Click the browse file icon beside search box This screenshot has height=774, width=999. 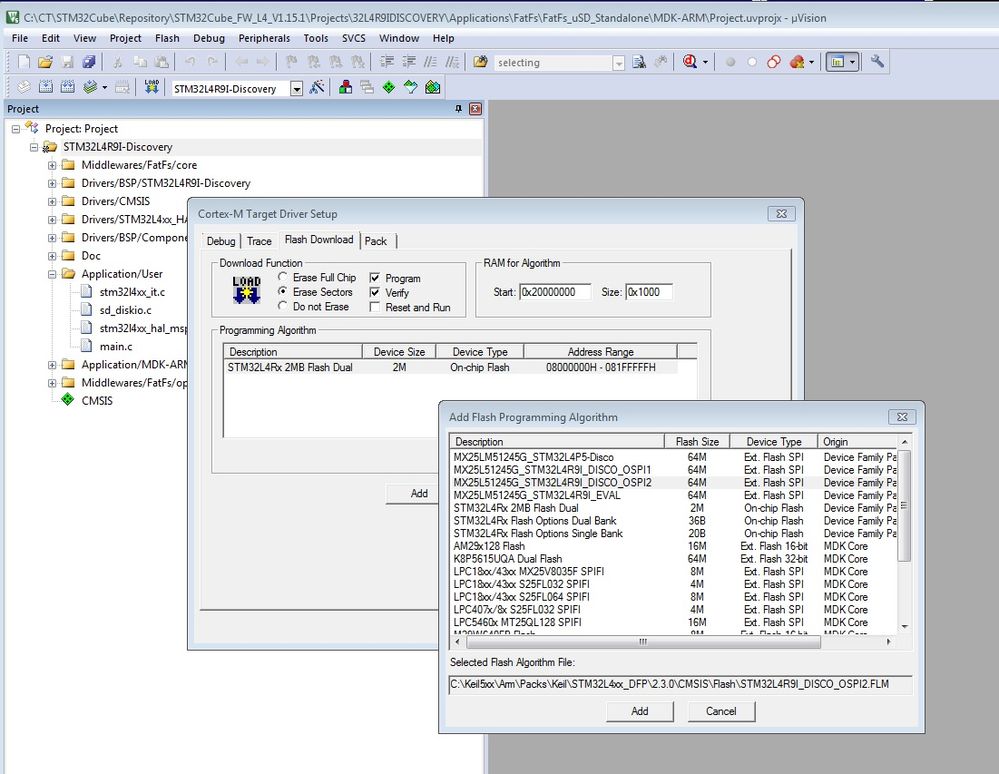click(639, 62)
